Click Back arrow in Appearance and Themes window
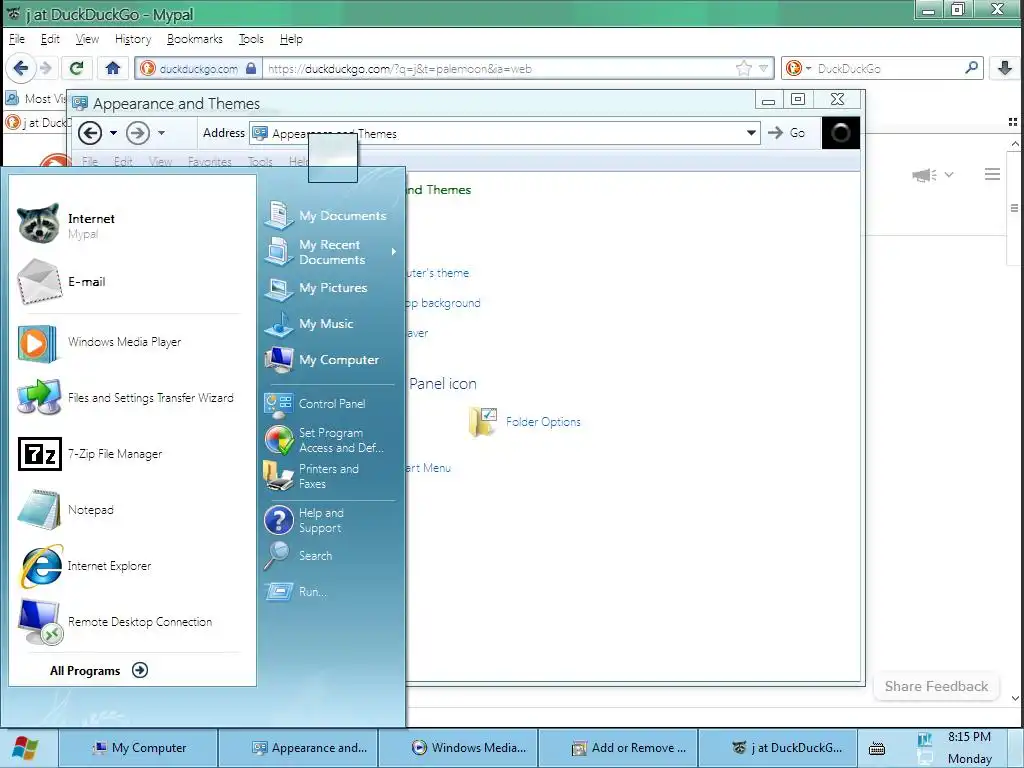This screenshot has width=1024, height=768. (x=90, y=133)
